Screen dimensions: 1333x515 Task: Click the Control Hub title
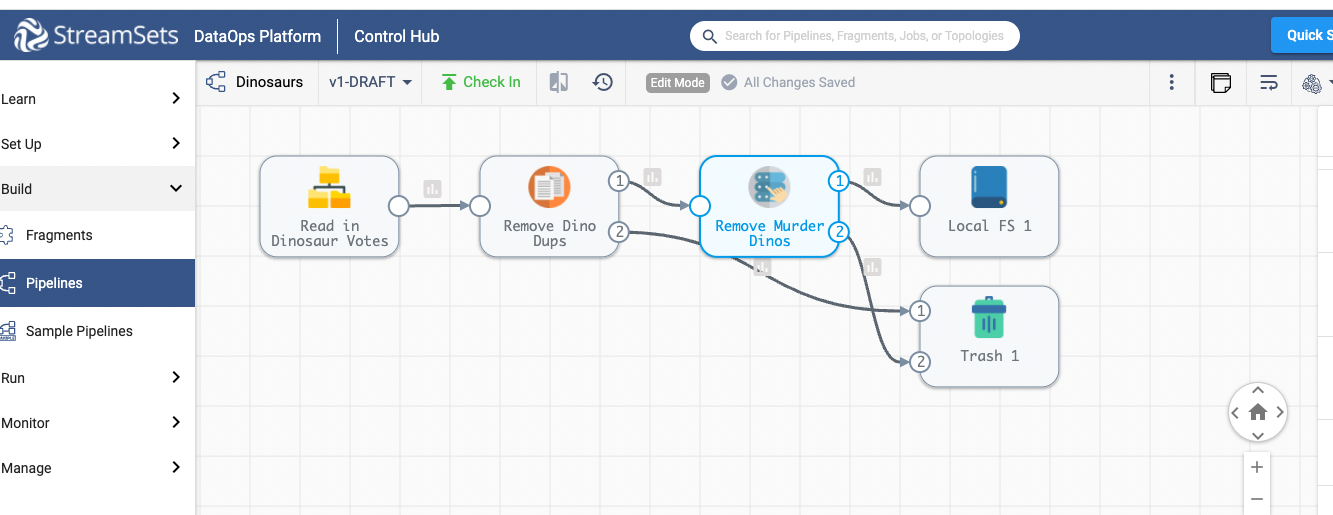coord(397,36)
